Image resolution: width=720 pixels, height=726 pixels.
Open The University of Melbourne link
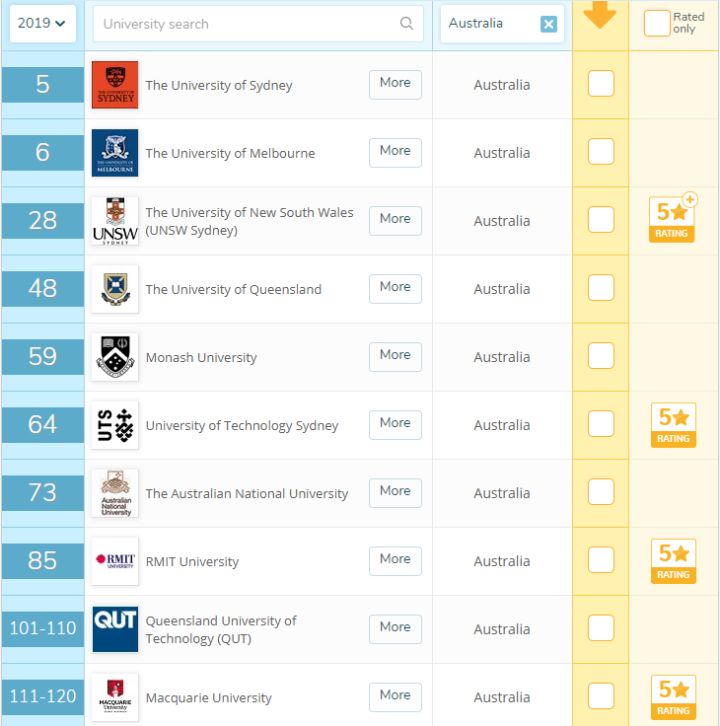pos(230,153)
